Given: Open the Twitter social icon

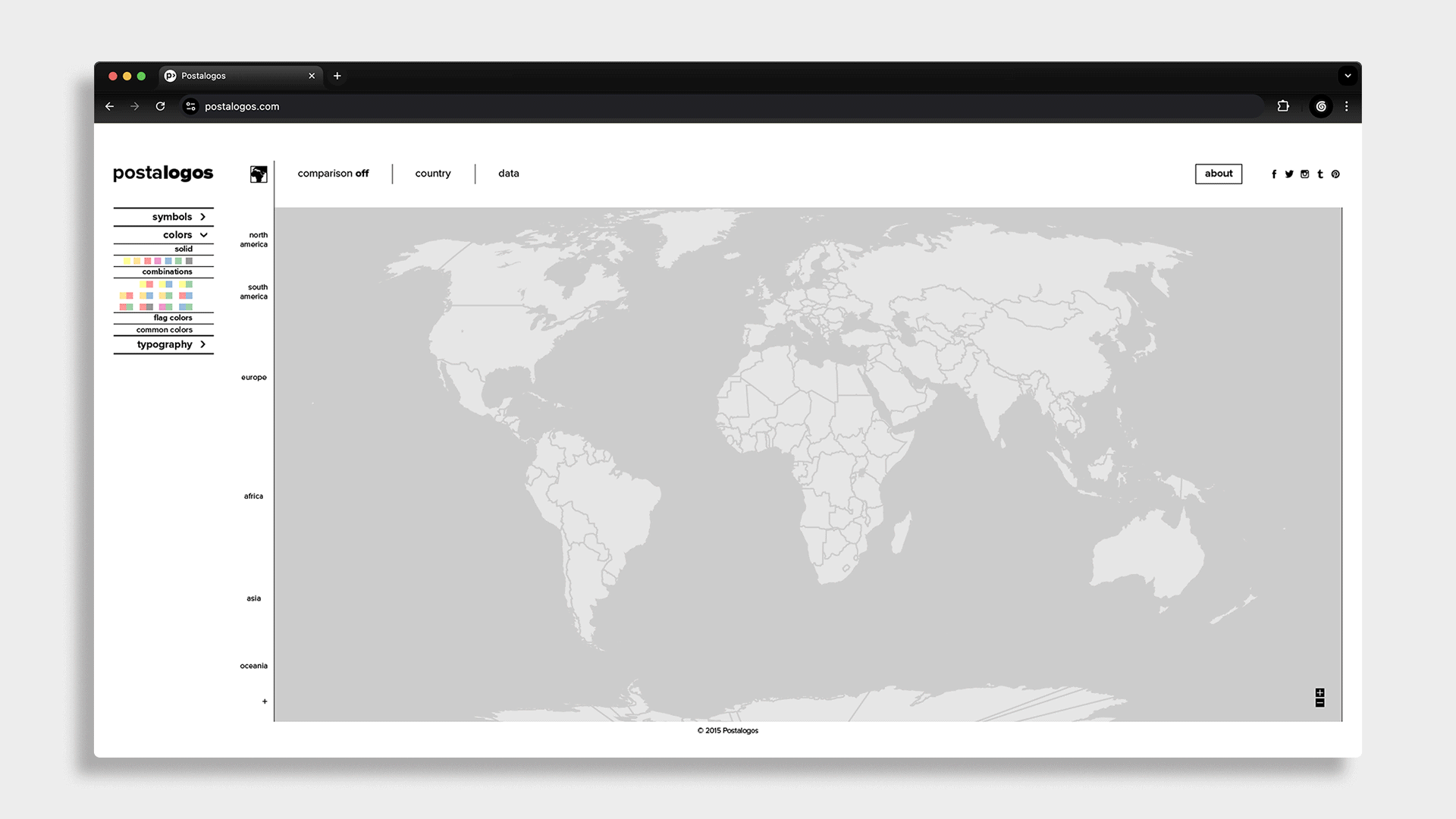Looking at the screenshot, I should pyautogui.click(x=1289, y=174).
